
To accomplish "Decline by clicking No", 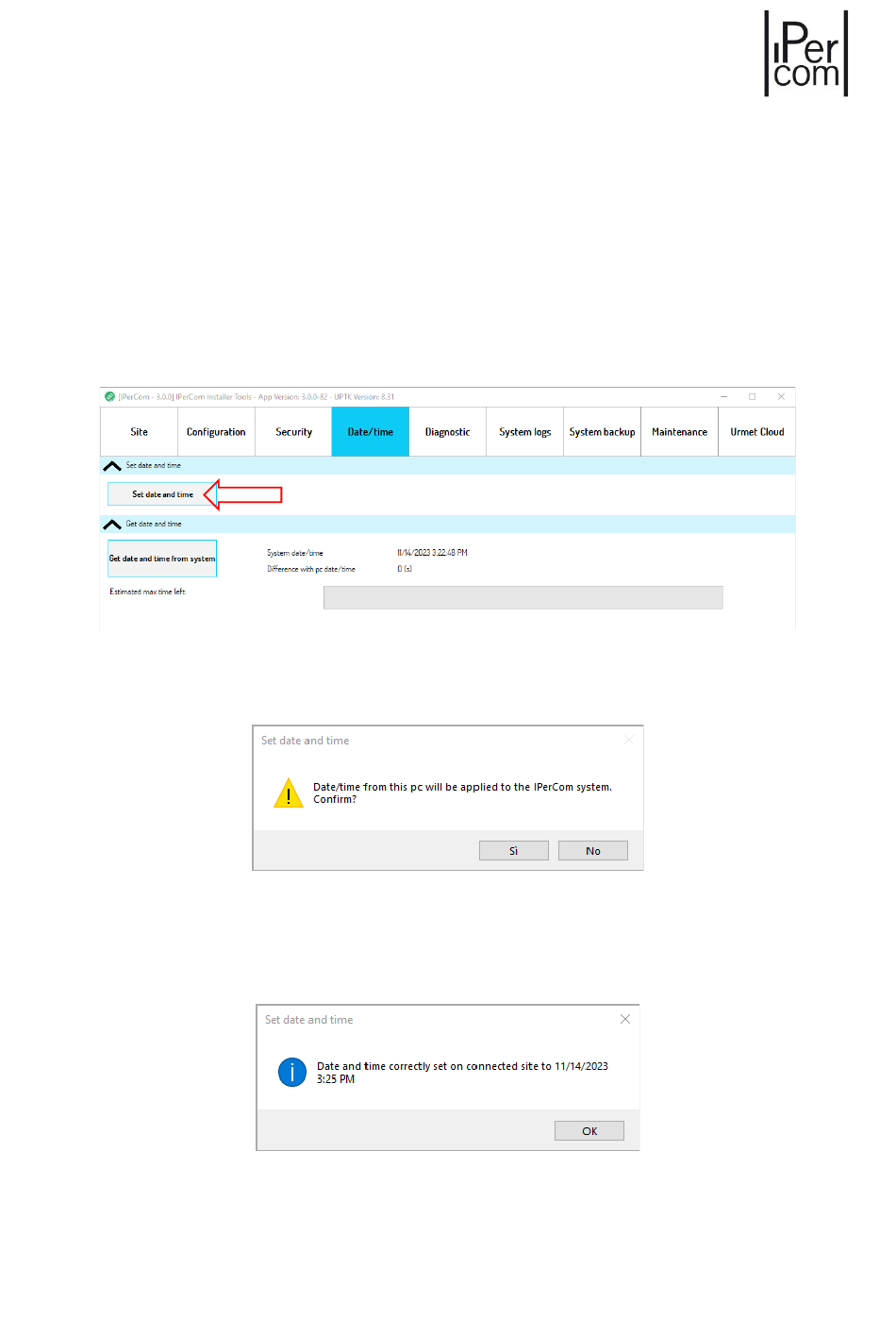I will click(x=592, y=851).
